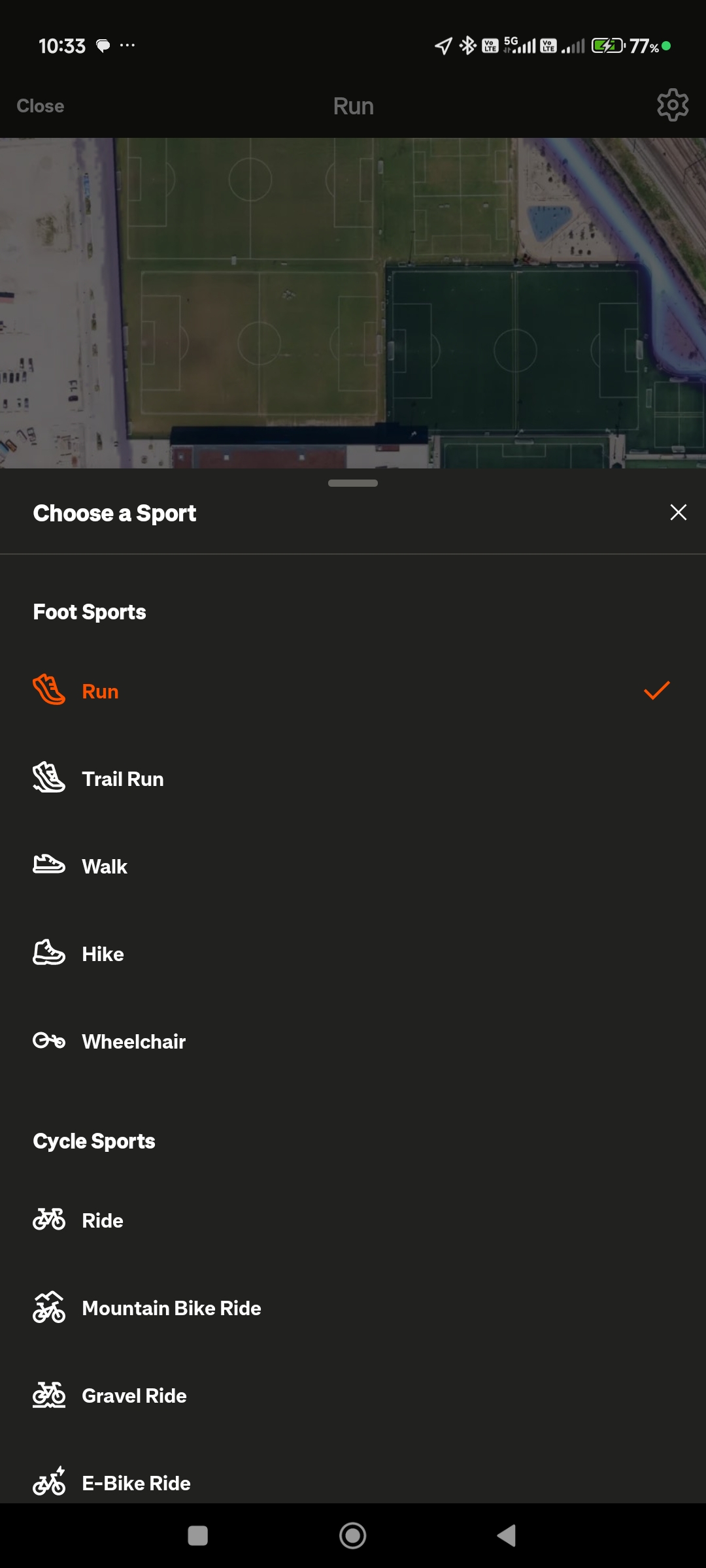Open the settings gear icon

click(673, 105)
